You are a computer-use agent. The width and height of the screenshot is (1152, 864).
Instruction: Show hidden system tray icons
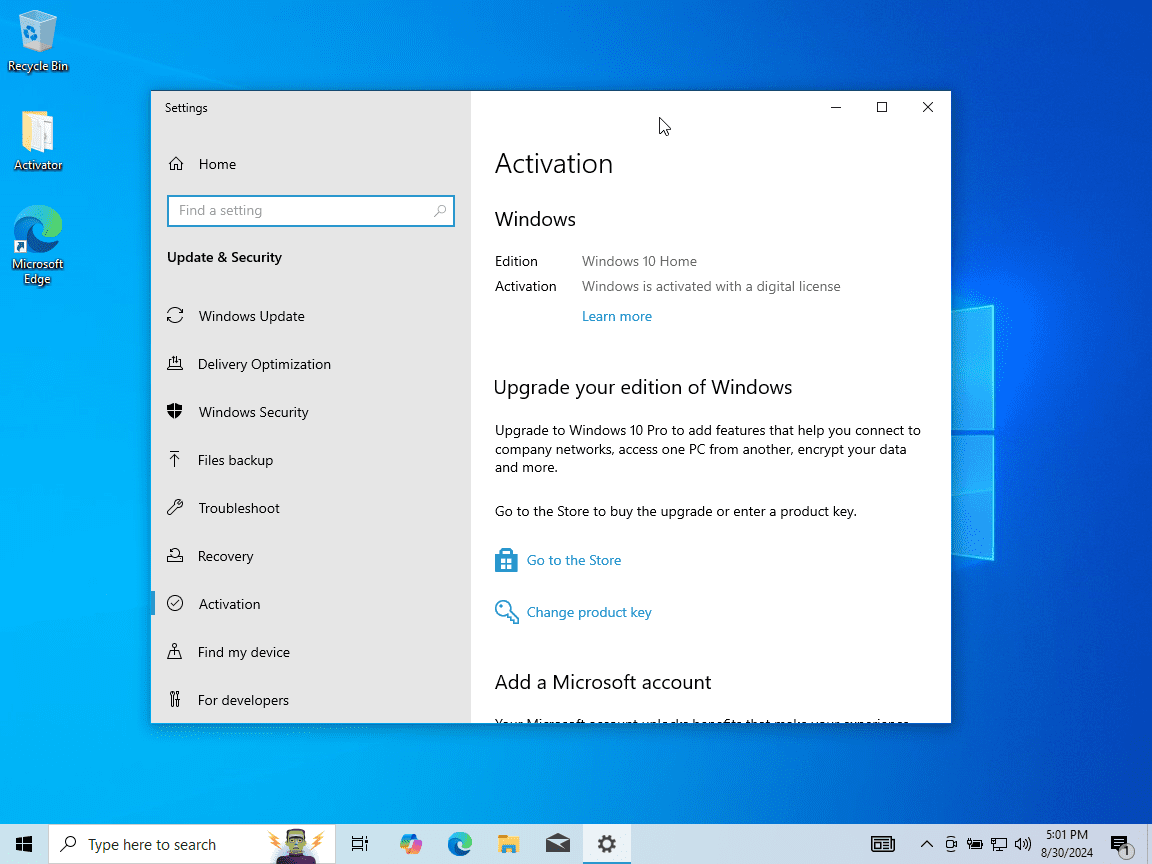click(x=926, y=844)
